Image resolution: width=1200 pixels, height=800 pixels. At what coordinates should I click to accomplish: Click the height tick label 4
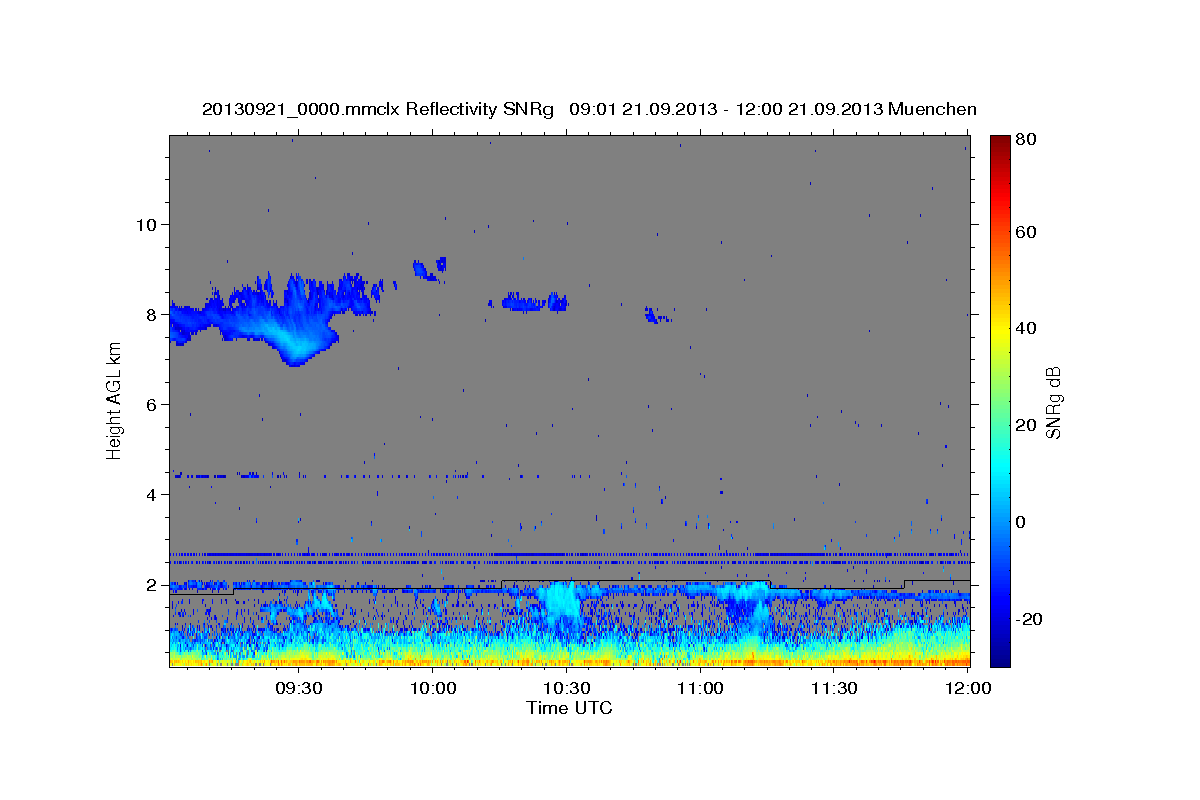point(152,494)
